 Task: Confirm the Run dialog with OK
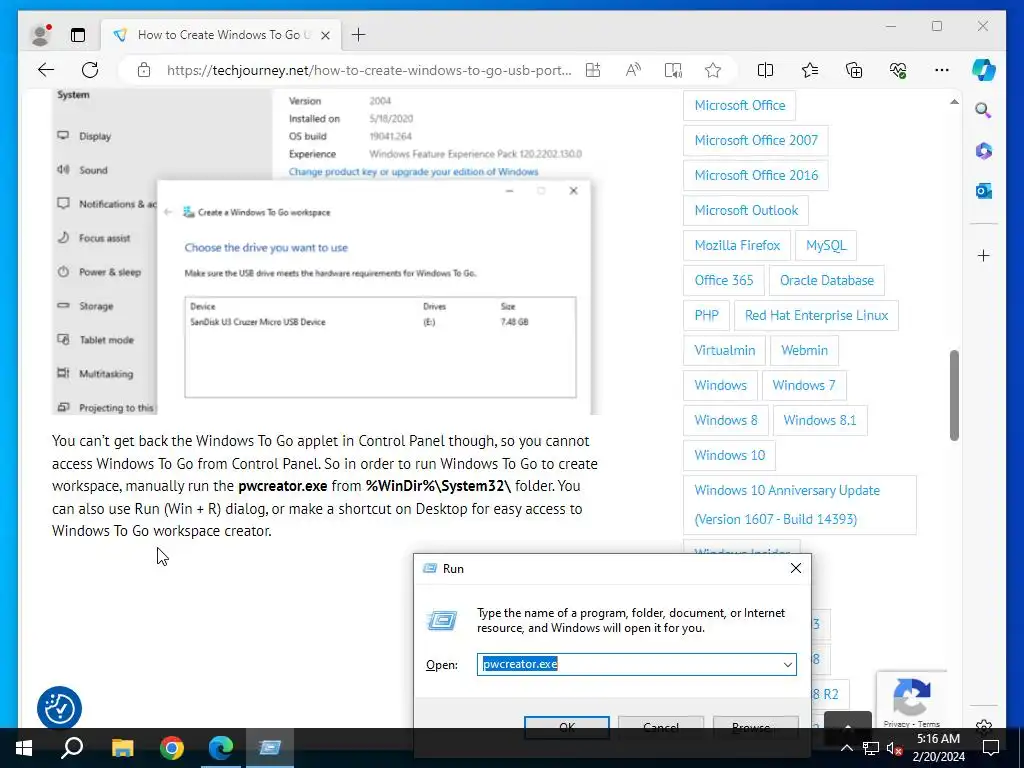567,727
